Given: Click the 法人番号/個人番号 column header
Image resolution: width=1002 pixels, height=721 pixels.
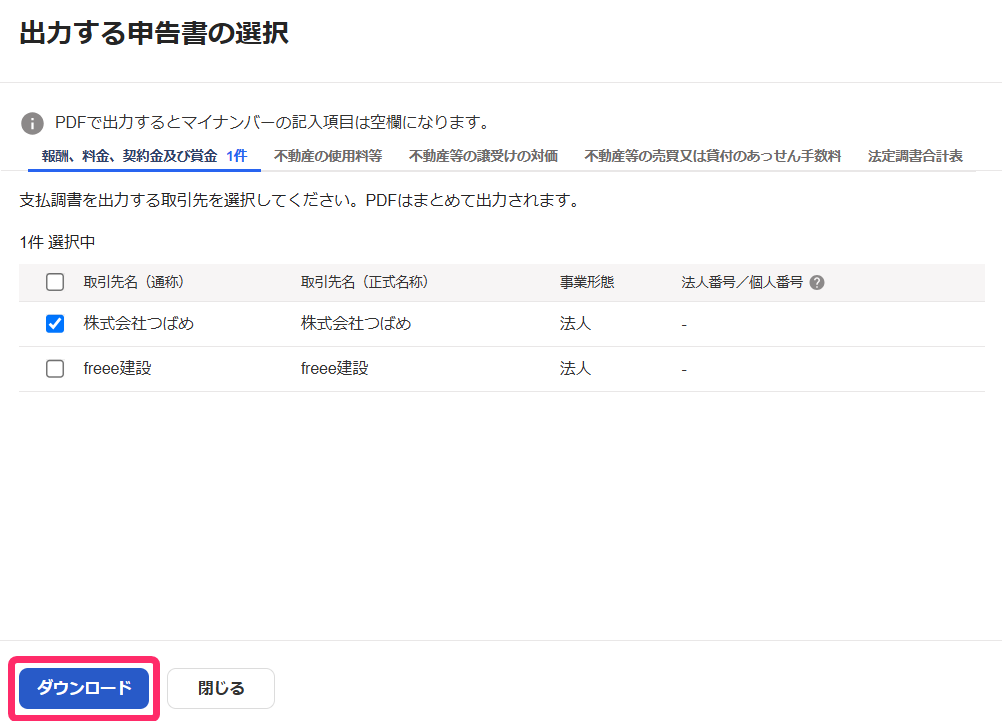Looking at the screenshot, I should [742, 282].
